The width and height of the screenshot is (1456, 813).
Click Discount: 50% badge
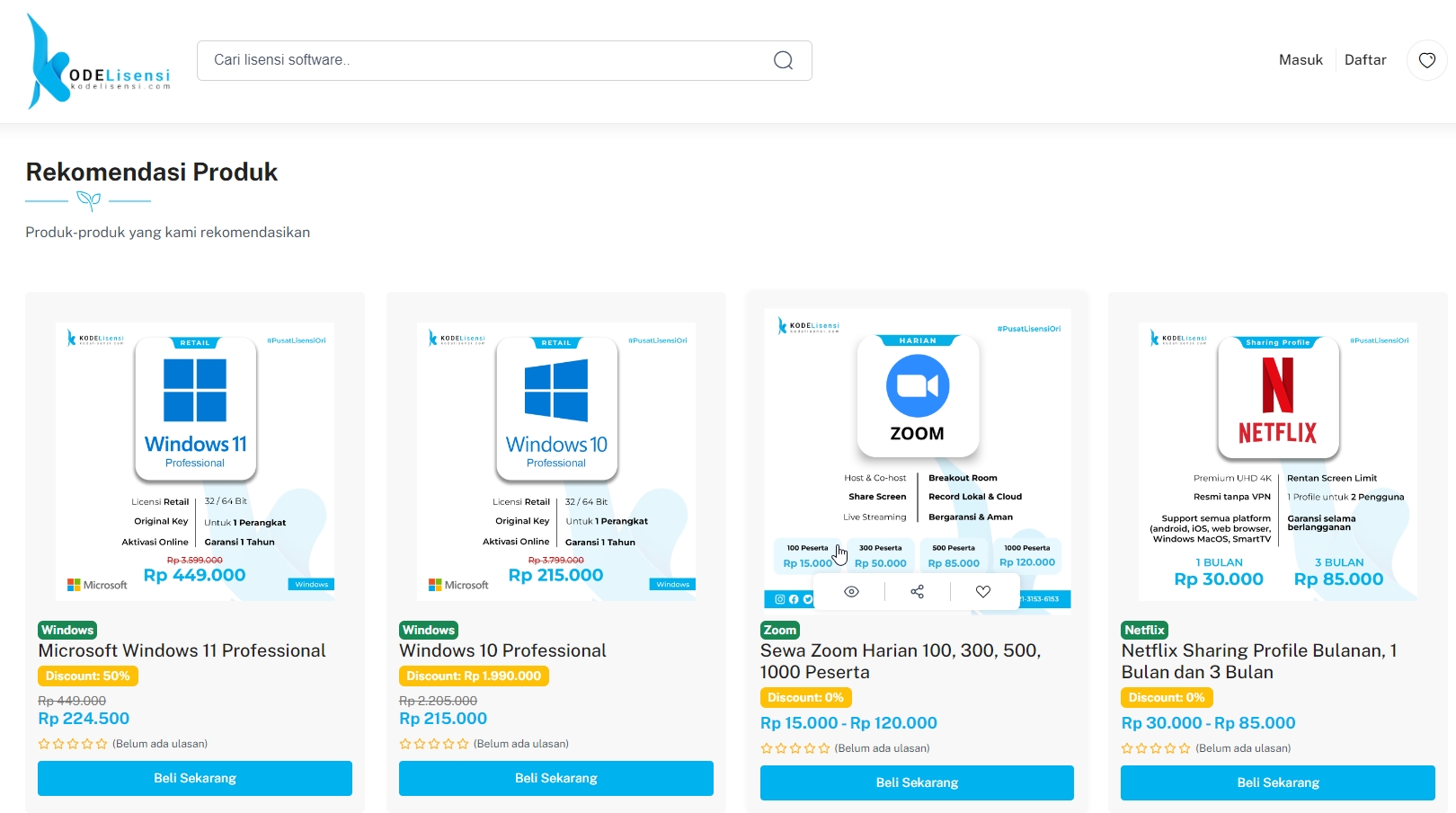point(88,676)
